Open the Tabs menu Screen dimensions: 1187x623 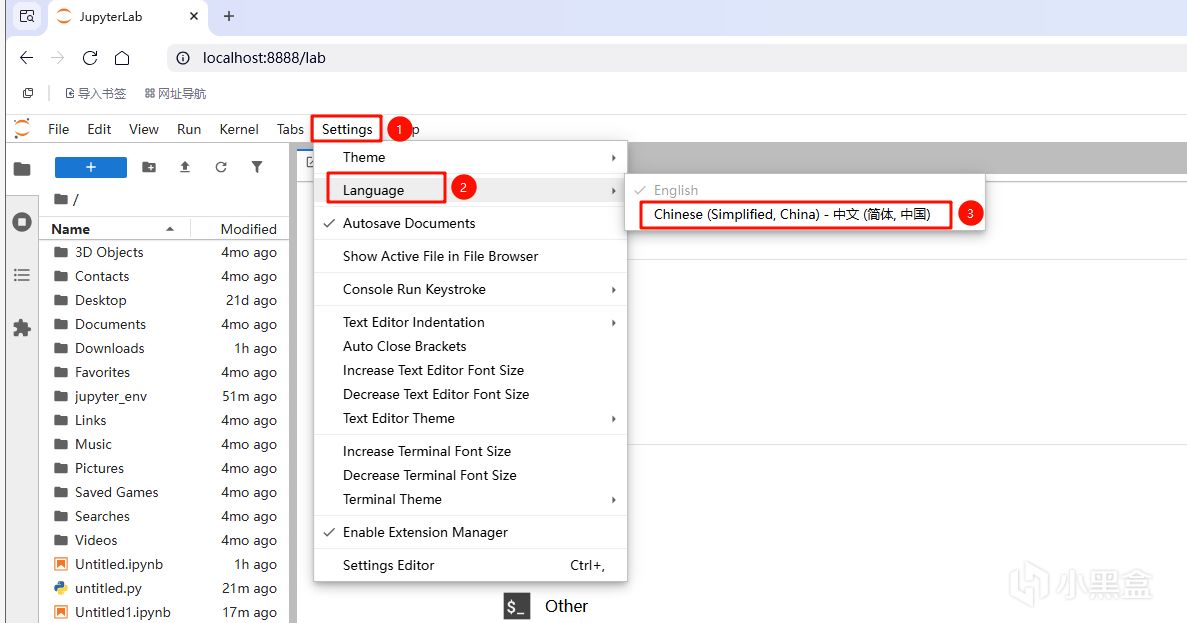point(290,129)
